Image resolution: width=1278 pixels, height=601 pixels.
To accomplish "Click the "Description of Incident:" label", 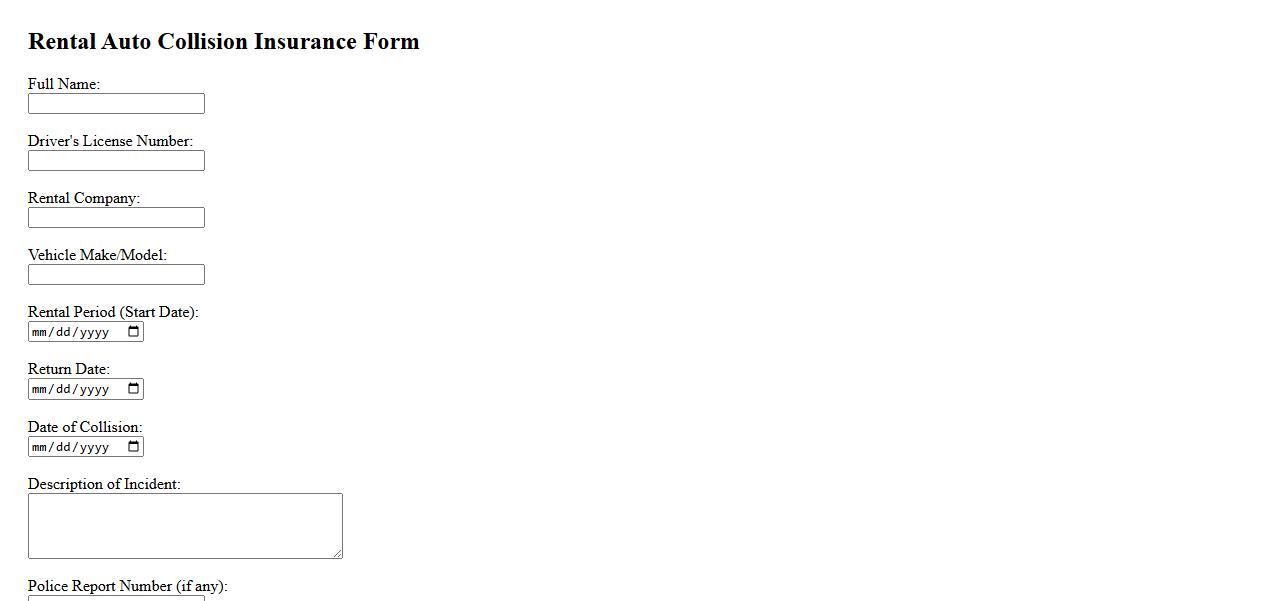I will click(x=104, y=484).
